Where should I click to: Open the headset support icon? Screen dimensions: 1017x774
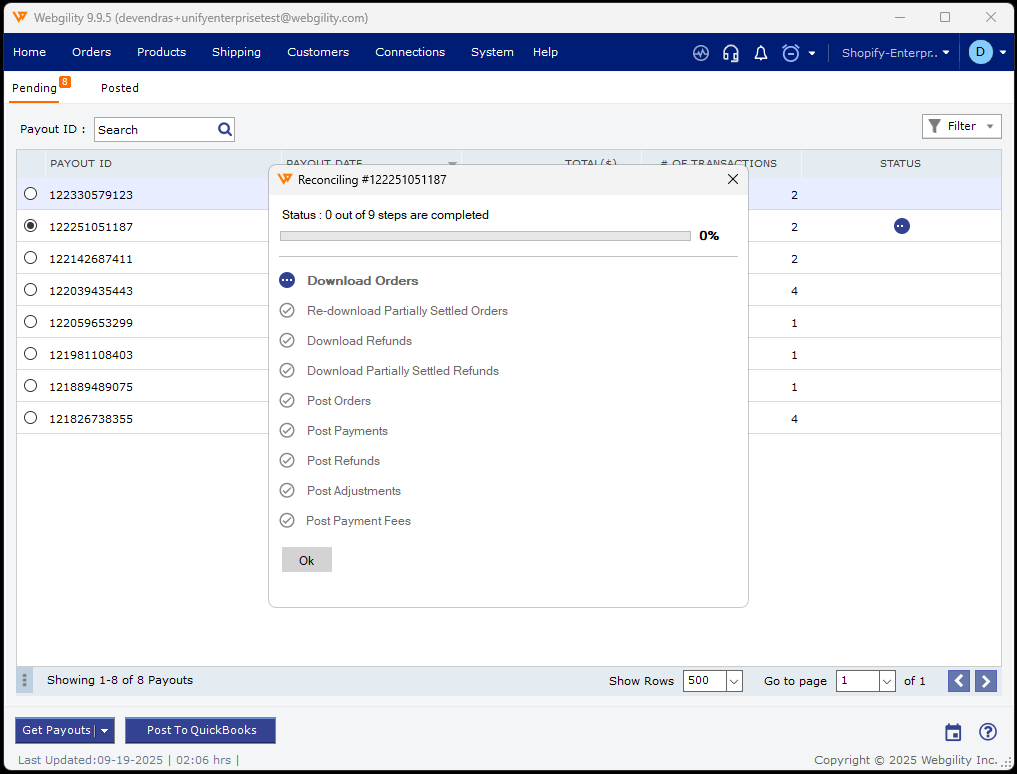click(731, 53)
